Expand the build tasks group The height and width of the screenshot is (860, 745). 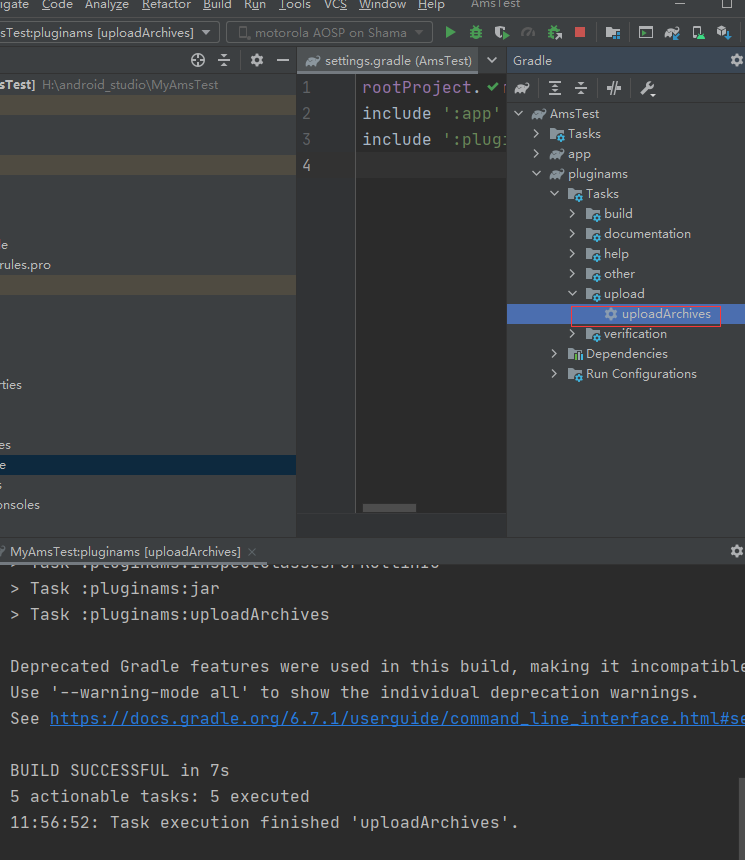coord(572,213)
